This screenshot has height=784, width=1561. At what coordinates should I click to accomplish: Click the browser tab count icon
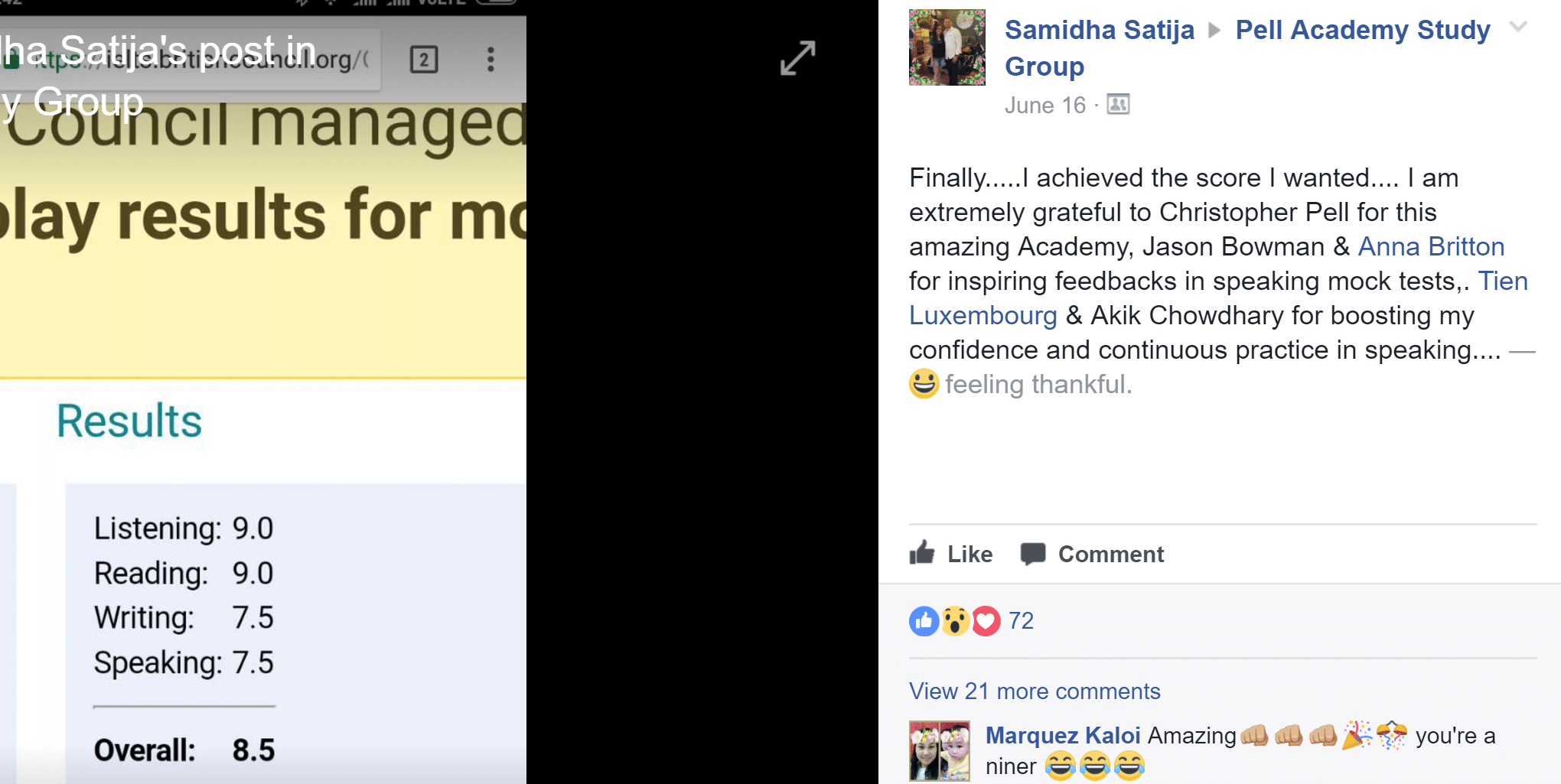[424, 60]
